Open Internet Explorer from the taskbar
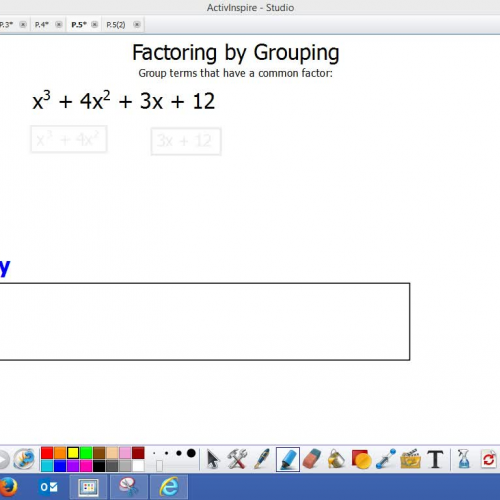The width and height of the screenshot is (500, 500). (169, 487)
